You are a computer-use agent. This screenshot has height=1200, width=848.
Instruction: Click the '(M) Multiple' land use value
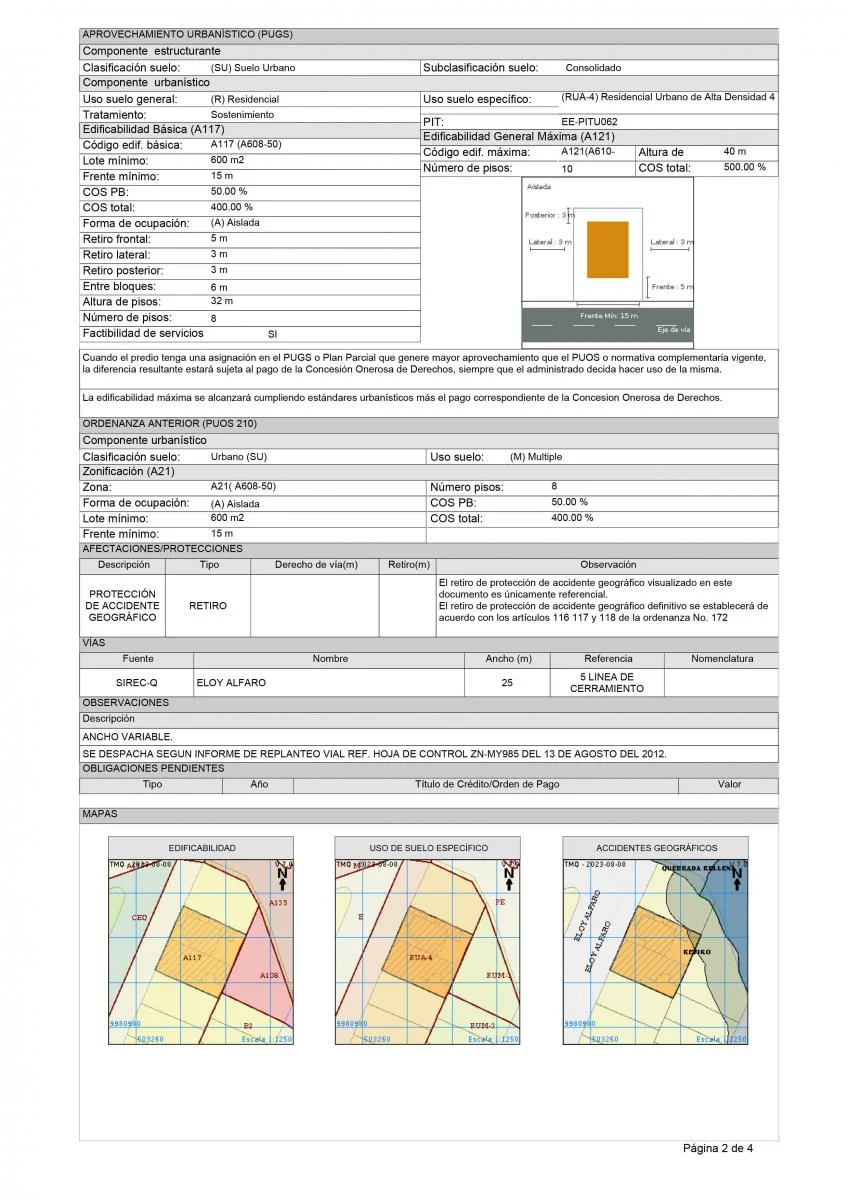coord(536,457)
